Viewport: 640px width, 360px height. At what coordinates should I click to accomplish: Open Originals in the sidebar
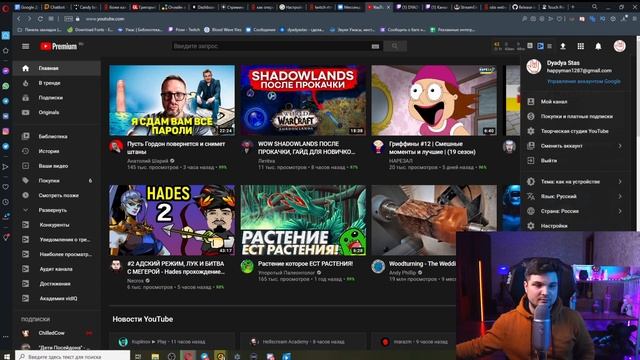pos(56,112)
